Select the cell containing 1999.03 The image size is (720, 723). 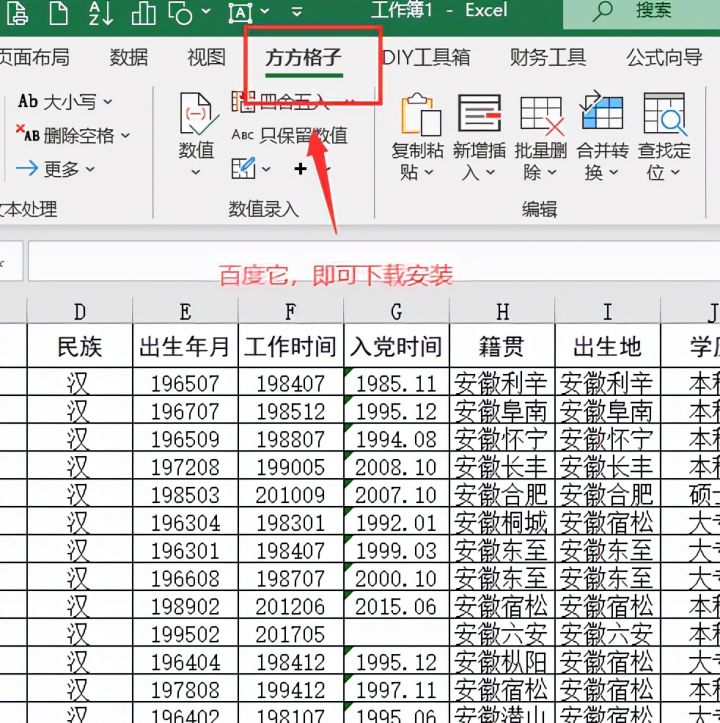(396, 550)
